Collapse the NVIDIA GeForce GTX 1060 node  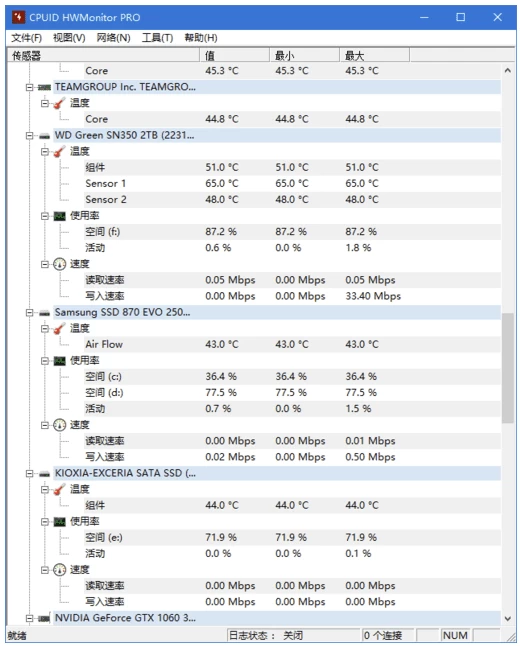tap(29, 618)
